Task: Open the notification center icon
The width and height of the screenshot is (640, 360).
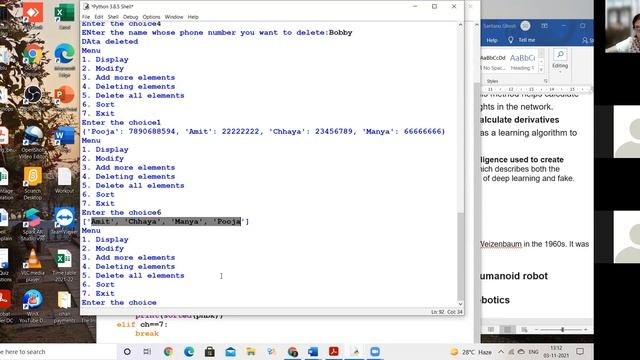Action: [580, 351]
